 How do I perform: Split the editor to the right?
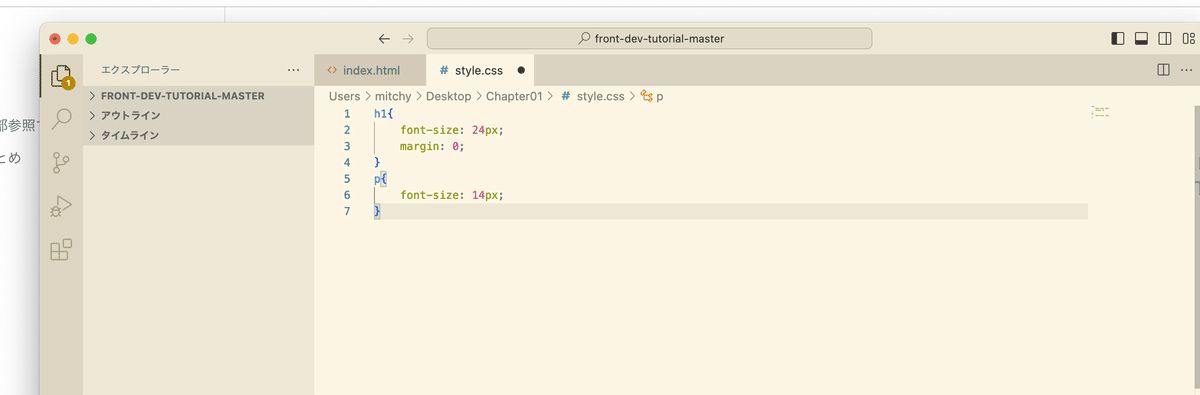point(1163,70)
